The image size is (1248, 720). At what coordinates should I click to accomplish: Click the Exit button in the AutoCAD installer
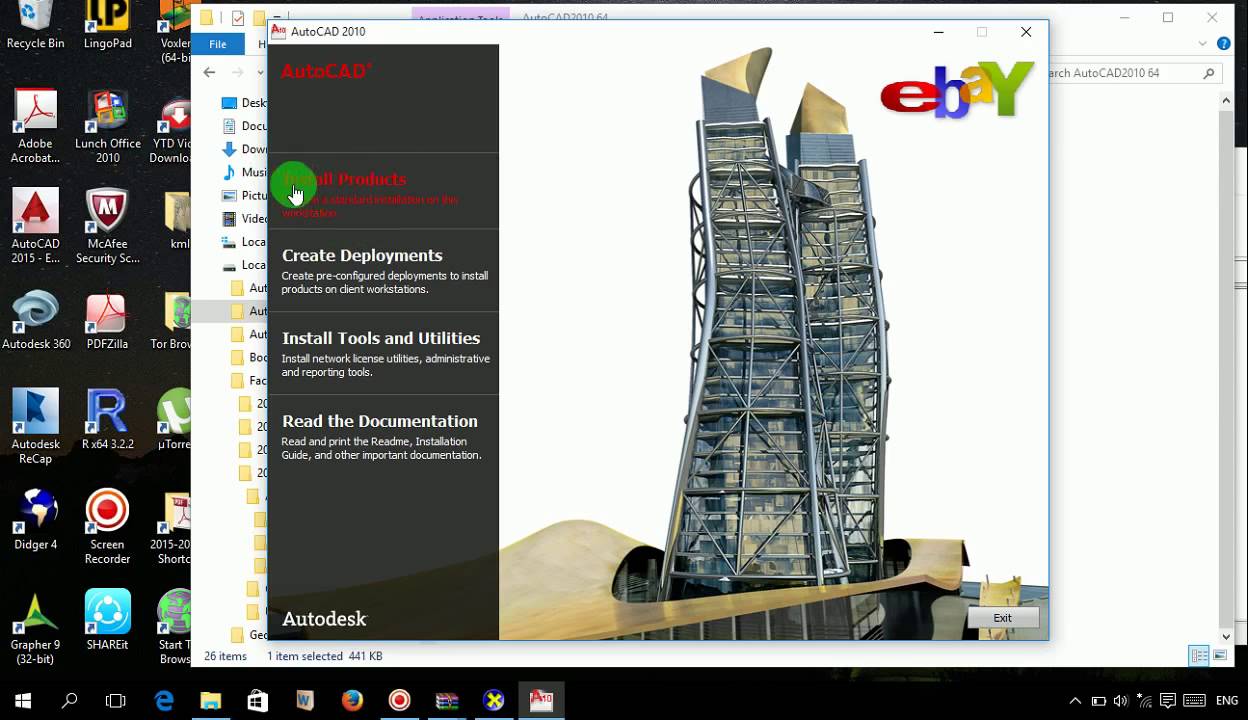click(1003, 618)
